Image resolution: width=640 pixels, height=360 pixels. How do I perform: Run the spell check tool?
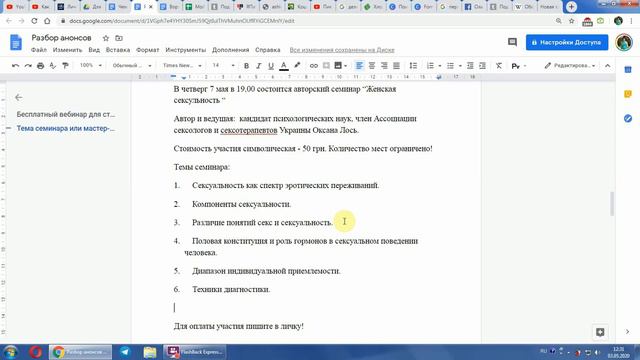click(x=53, y=66)
